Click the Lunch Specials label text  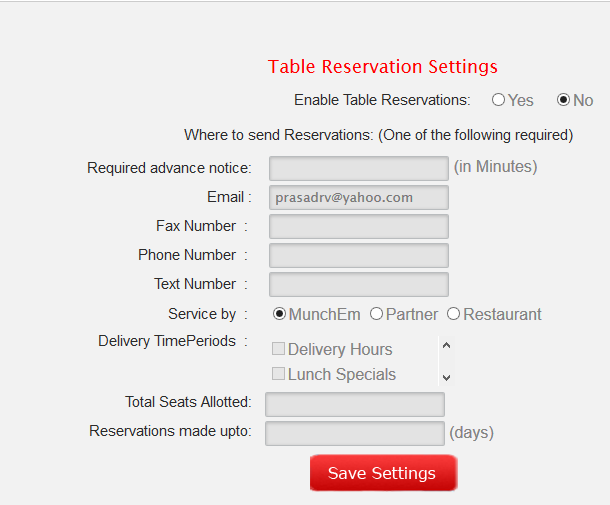click(x=342, y=374)
